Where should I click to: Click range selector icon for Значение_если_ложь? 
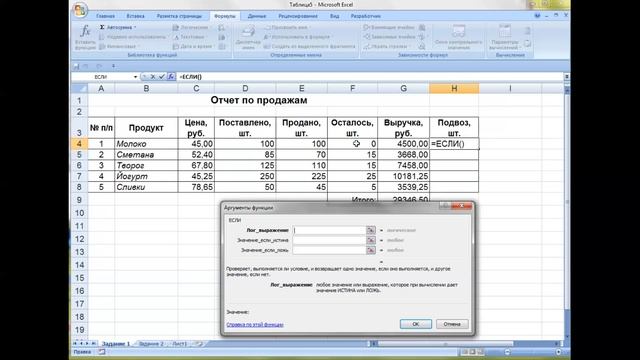tap(371, 250)
